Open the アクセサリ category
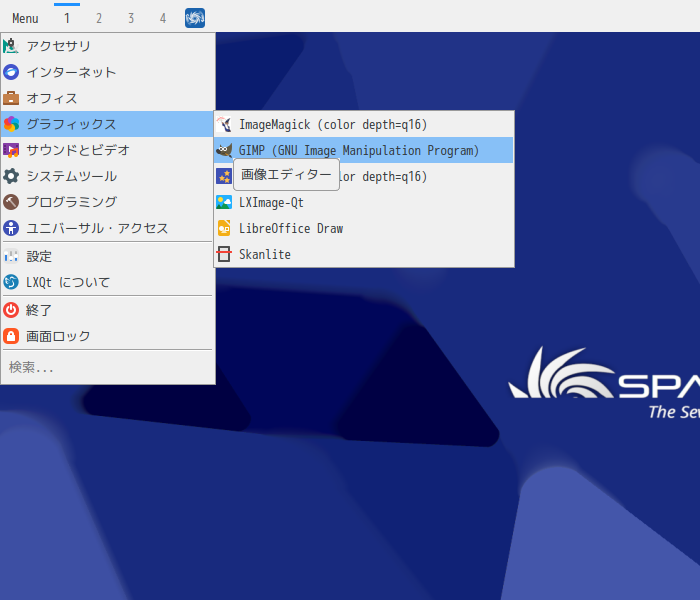Image resolution: width=700 pixels, height=600 pixels. click(107, 46)
